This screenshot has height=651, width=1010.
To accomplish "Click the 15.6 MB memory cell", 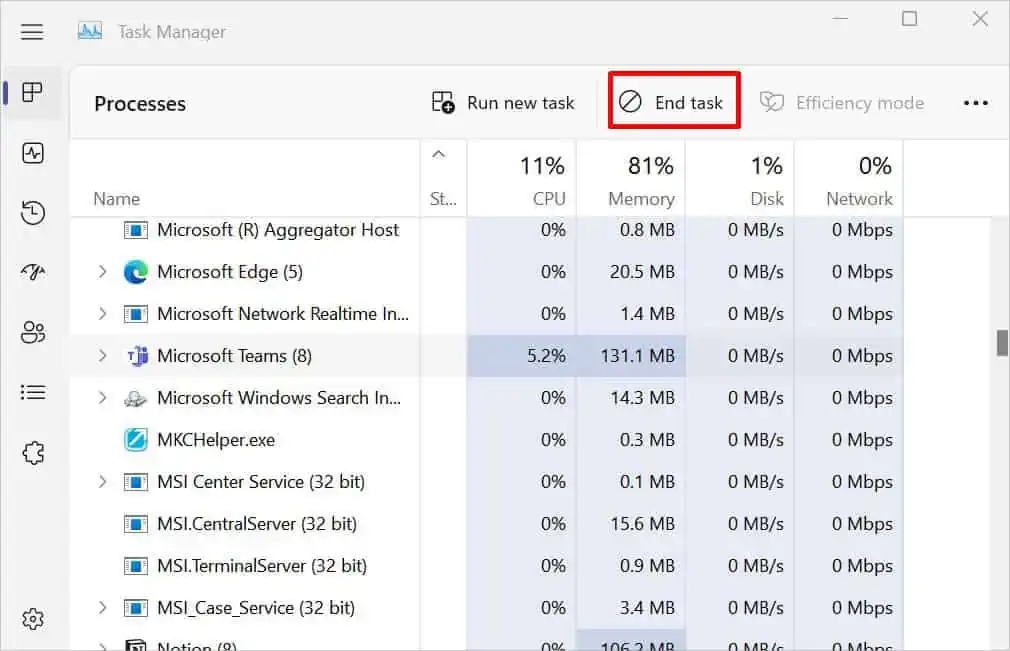I will [631, 524].
